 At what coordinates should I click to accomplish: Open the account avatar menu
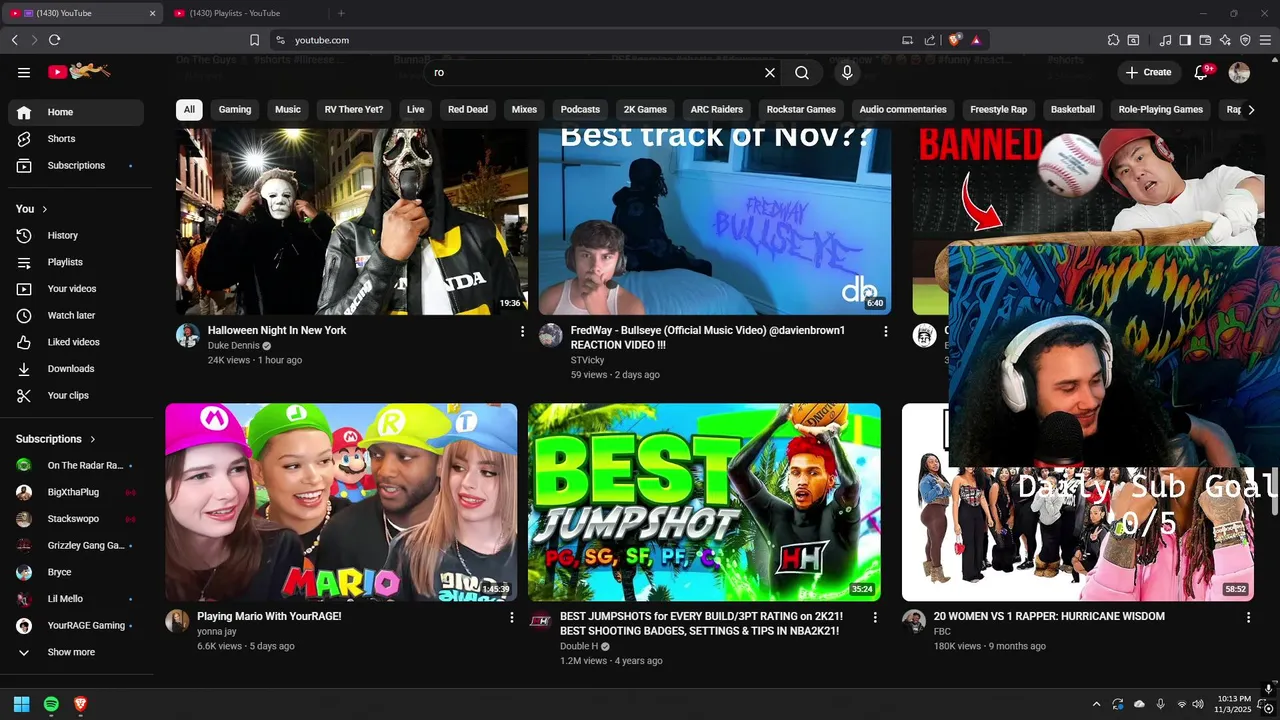click(x=1239, y=72)
